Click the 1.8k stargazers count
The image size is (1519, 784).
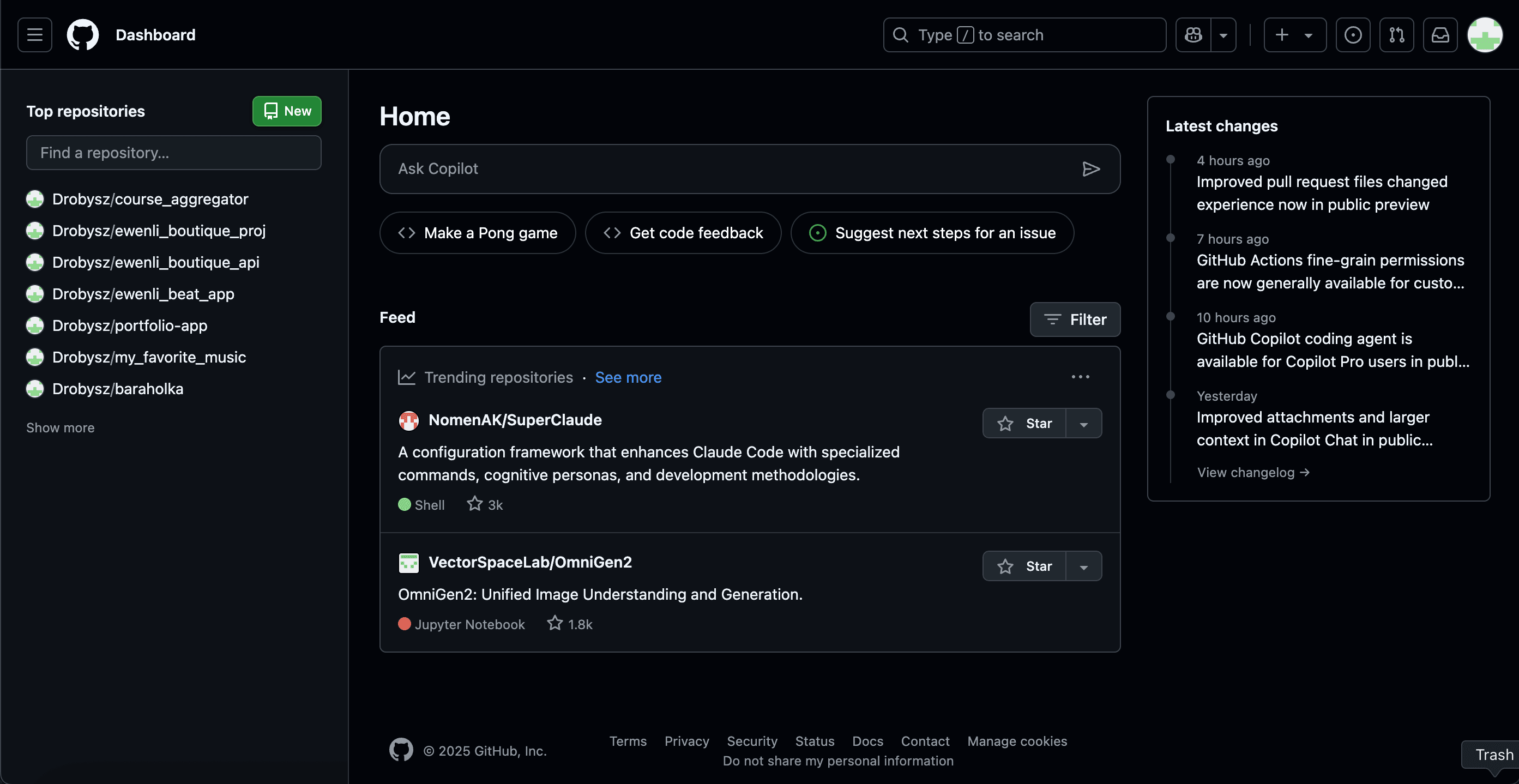click(x=570, y=624)
